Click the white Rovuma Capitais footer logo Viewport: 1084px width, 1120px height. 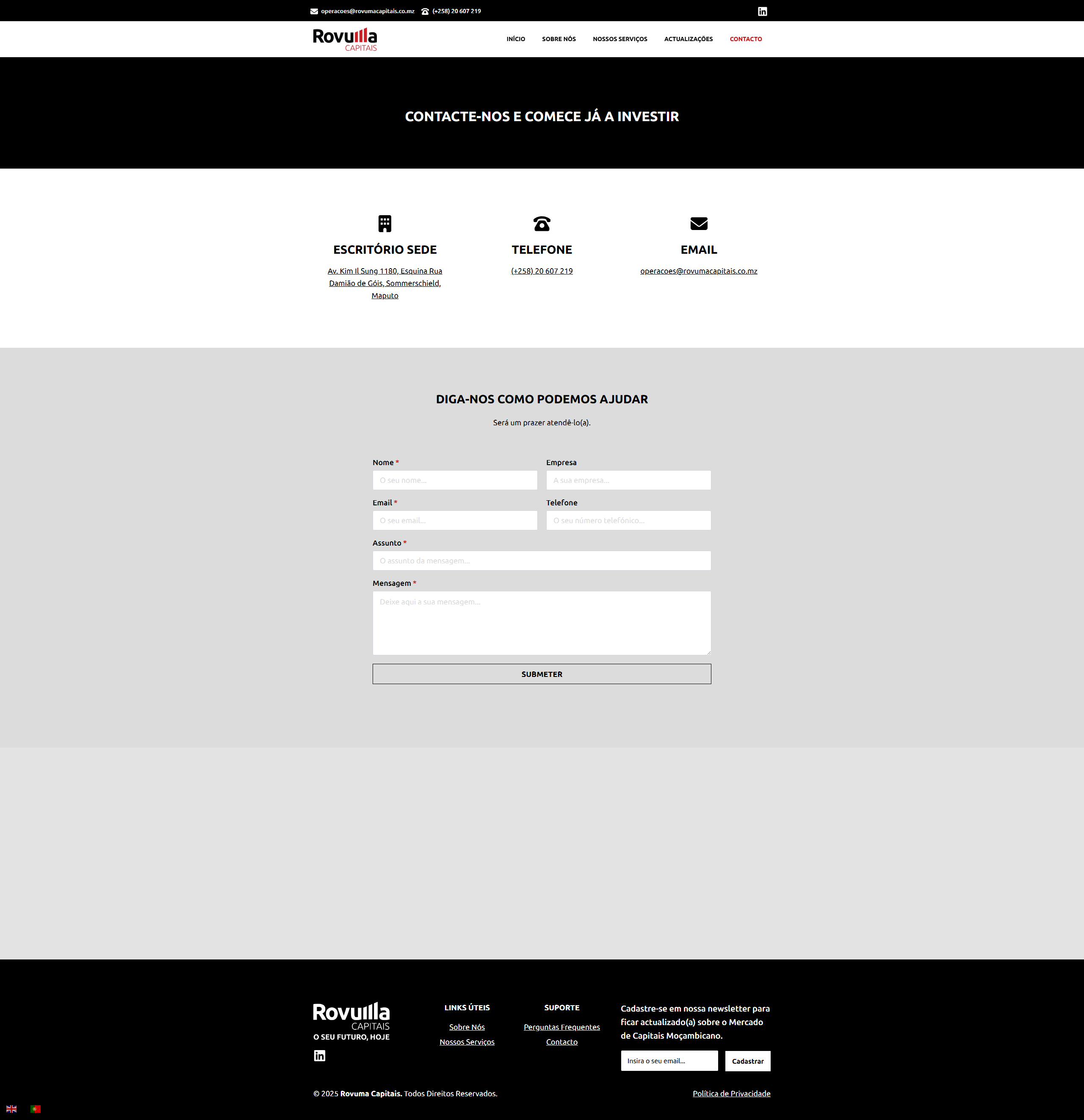coord(351,1016)
